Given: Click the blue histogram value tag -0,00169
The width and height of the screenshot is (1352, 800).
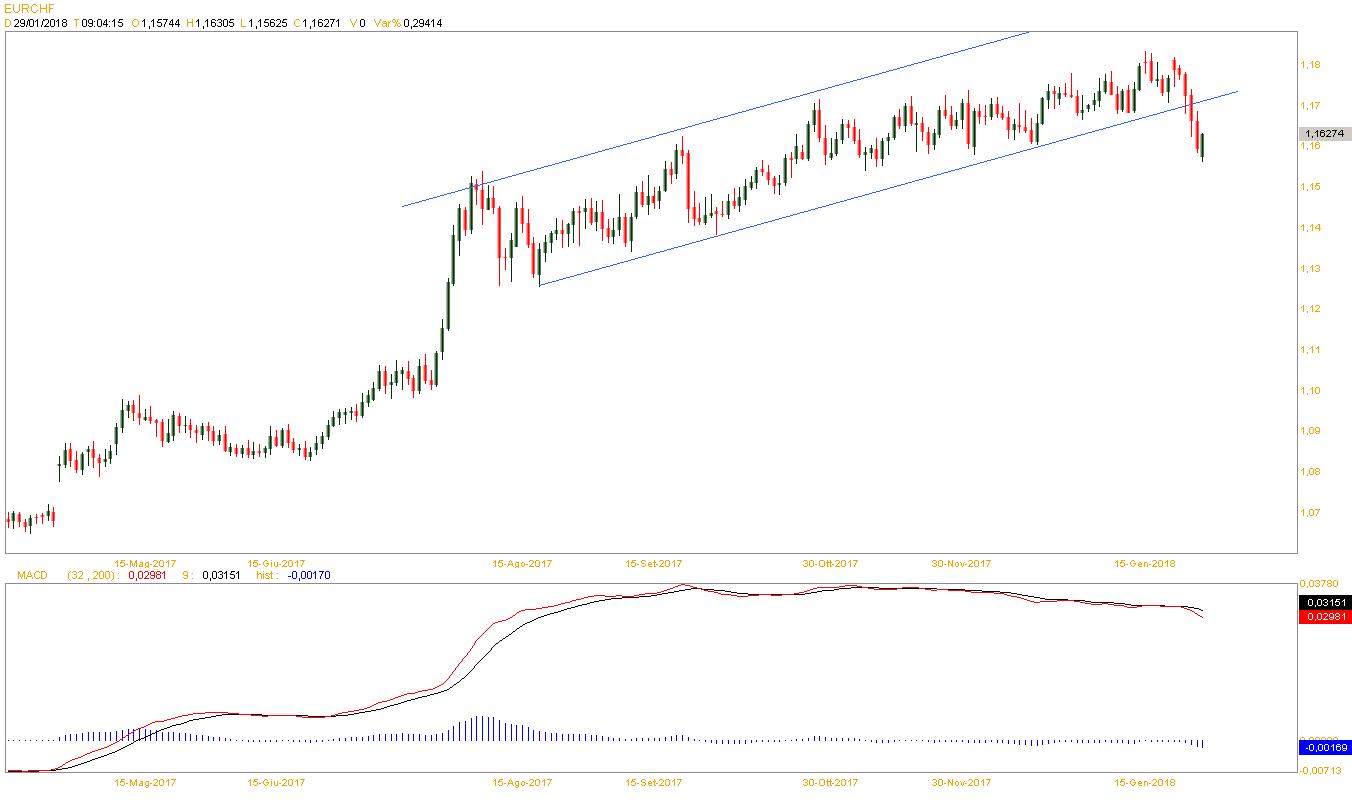Looking at the screenshot, I should click(1324, 747).
